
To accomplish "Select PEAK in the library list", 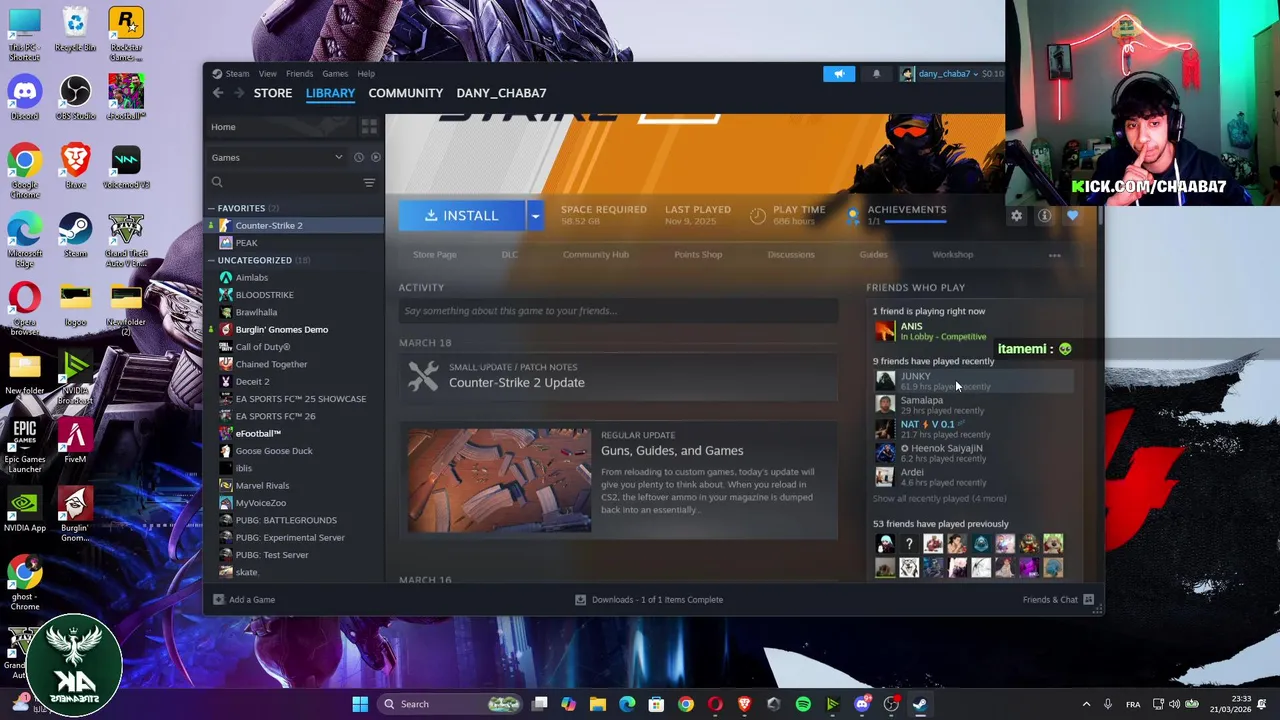I will point(294,243).
